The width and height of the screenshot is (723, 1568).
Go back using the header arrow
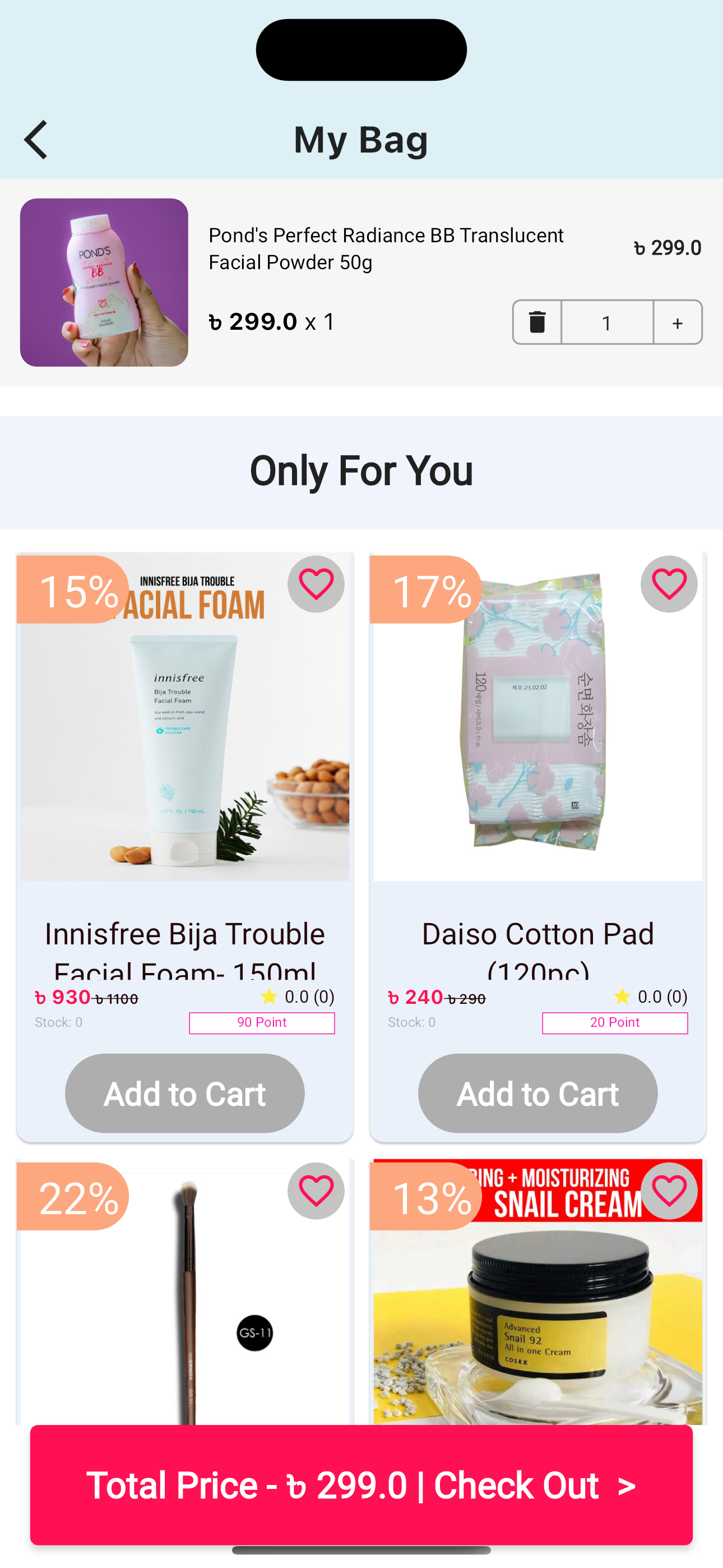pyautogui.click(x=36, y=140)
